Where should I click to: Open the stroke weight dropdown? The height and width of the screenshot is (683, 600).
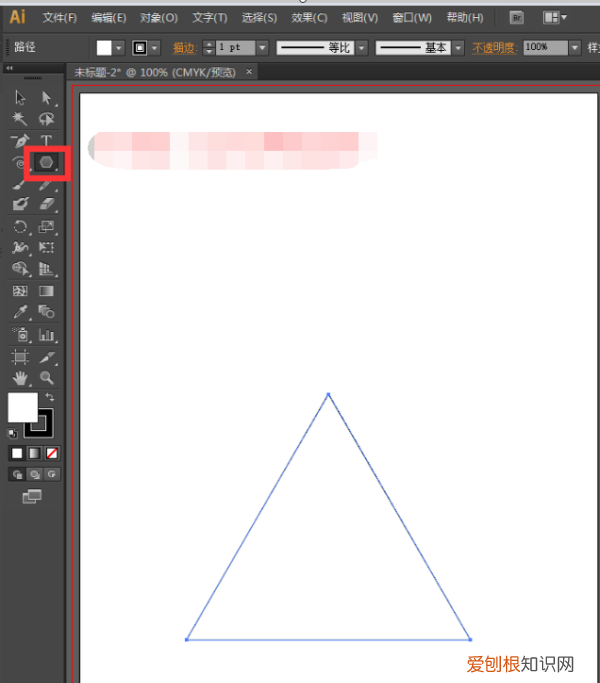[262, 47]
